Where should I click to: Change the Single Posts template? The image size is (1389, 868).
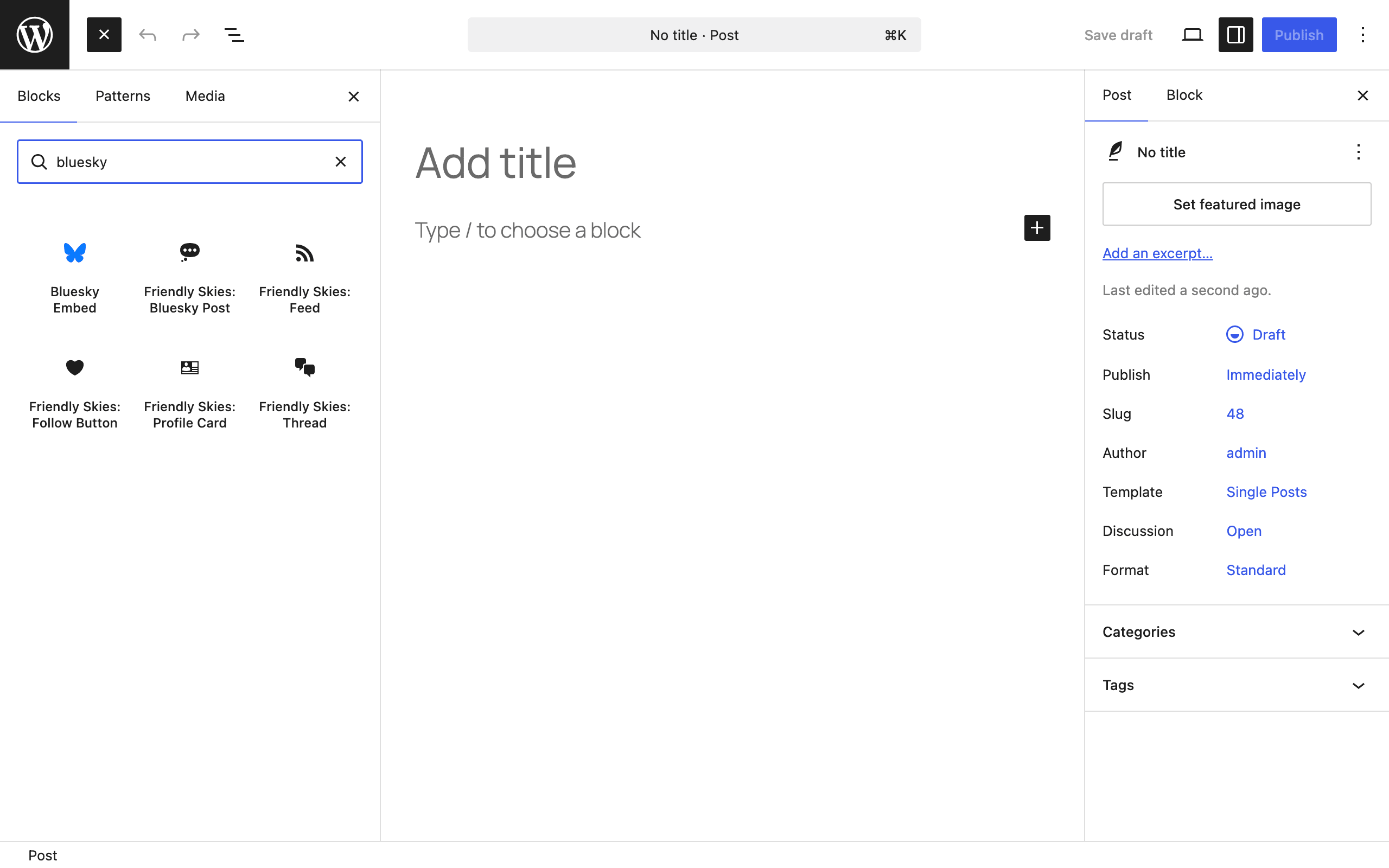point(1266,492)
